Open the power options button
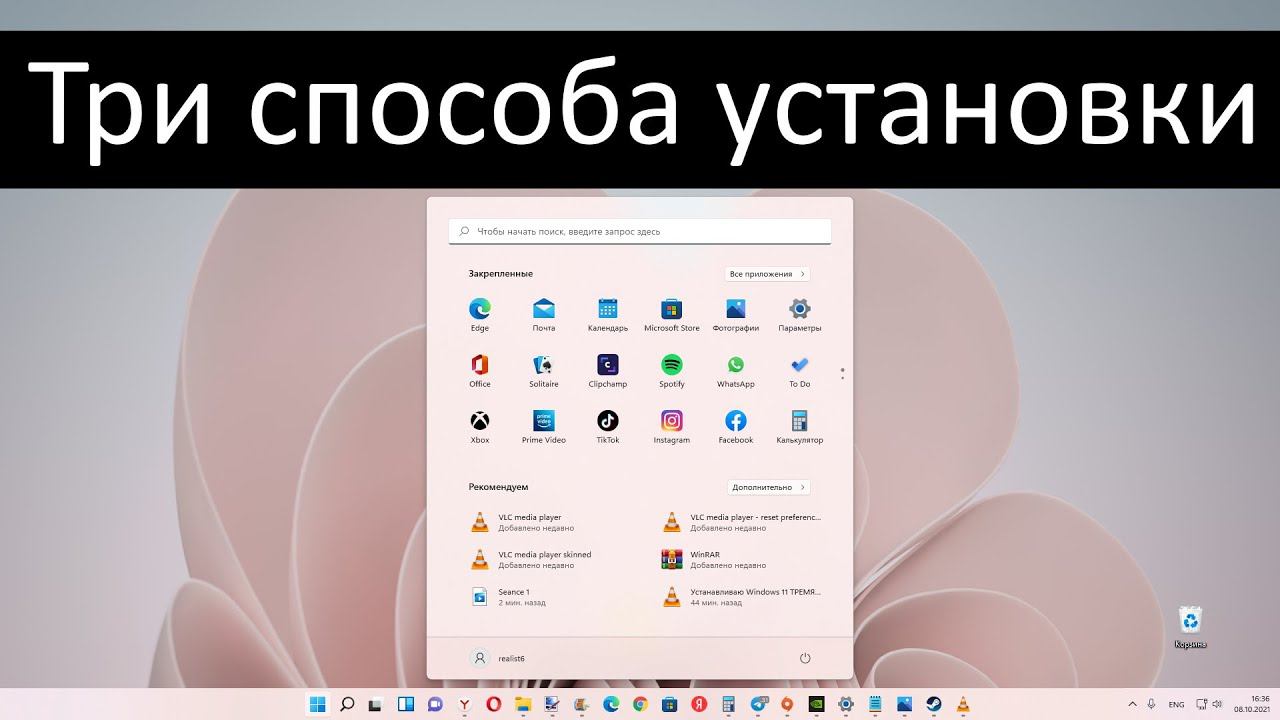The width and height of the screenshot is (1280, 720). click(805, 658)
